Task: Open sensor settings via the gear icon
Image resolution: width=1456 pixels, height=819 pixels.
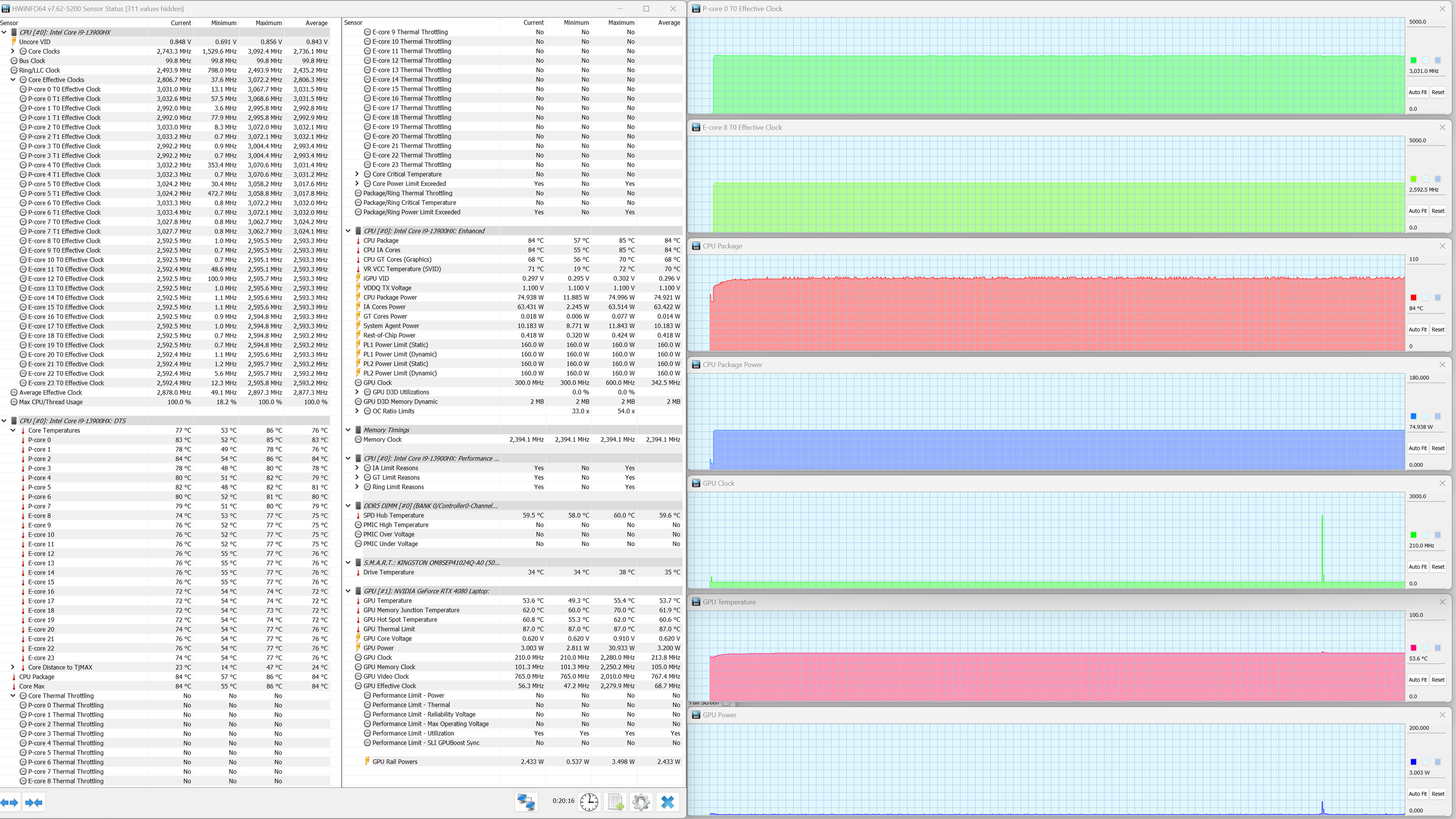Action: [641, 802]
